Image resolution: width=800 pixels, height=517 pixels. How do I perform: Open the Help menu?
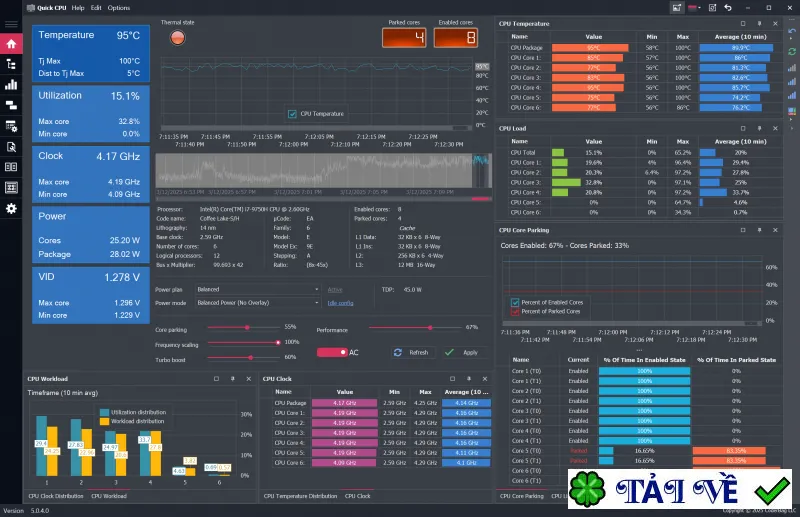coord(78,8)
